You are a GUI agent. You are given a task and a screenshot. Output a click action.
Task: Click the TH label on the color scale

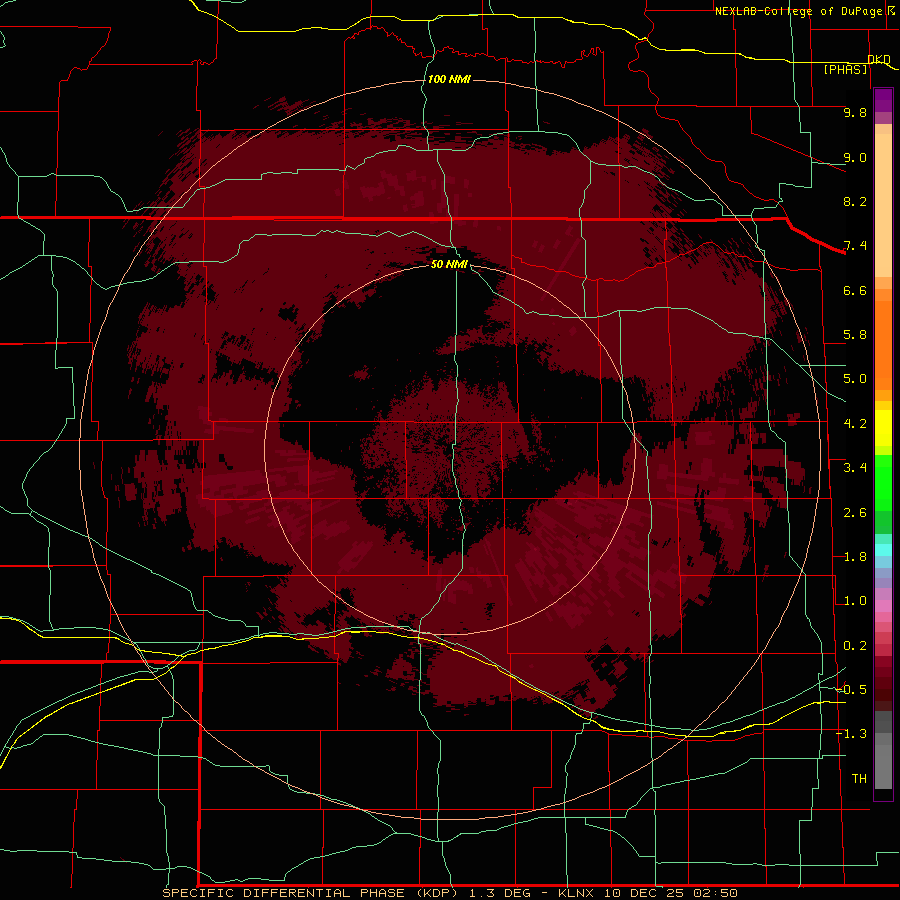click(x=859, y=778)
